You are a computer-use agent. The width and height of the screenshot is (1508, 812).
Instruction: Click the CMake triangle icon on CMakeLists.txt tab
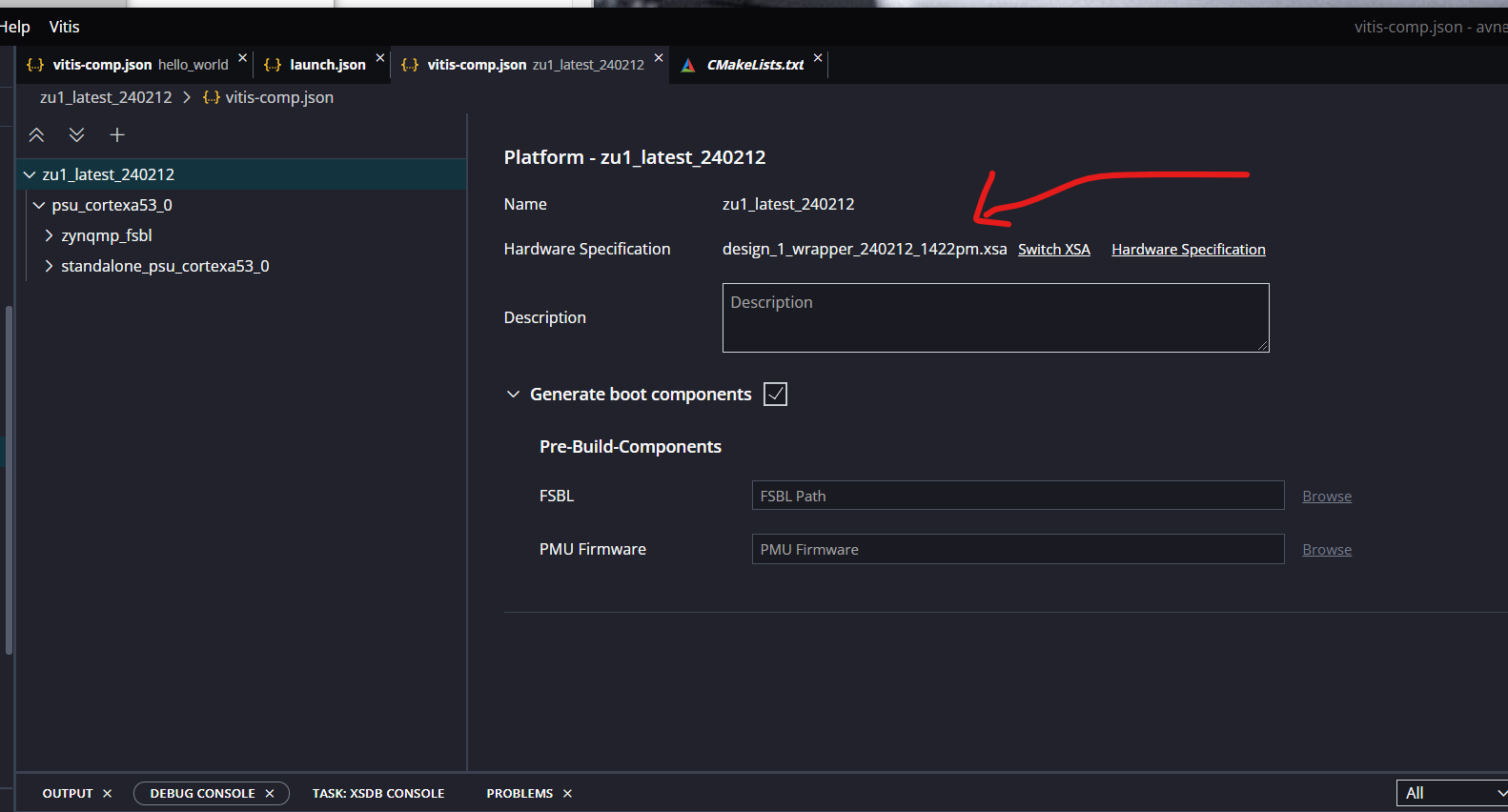[x=688, y=66]
